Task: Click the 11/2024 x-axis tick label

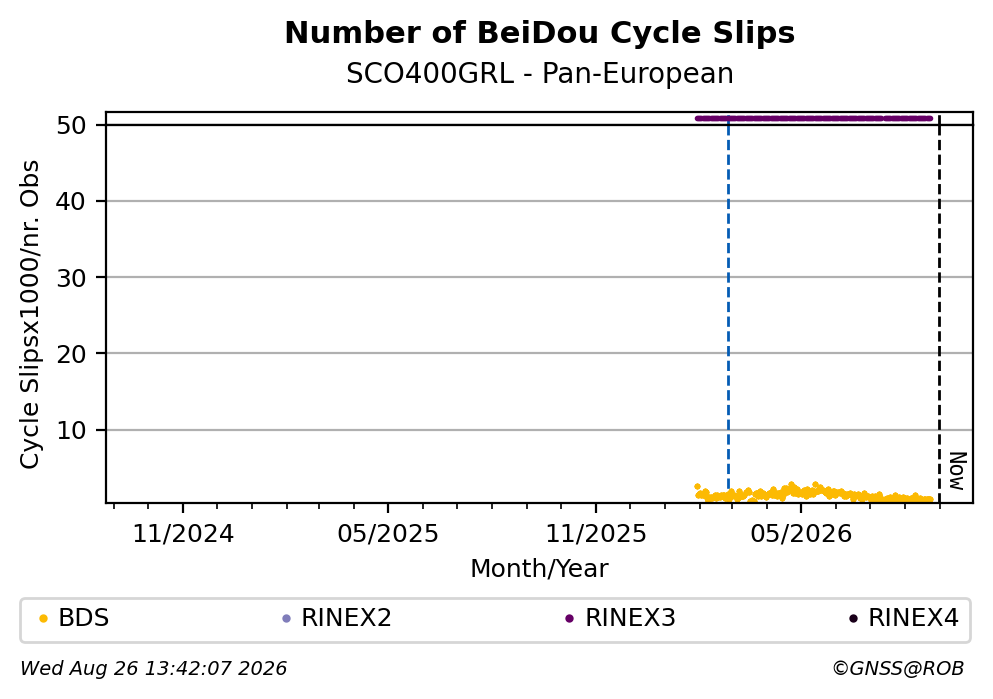Action: pyautogui.click(x=183, y=534)
